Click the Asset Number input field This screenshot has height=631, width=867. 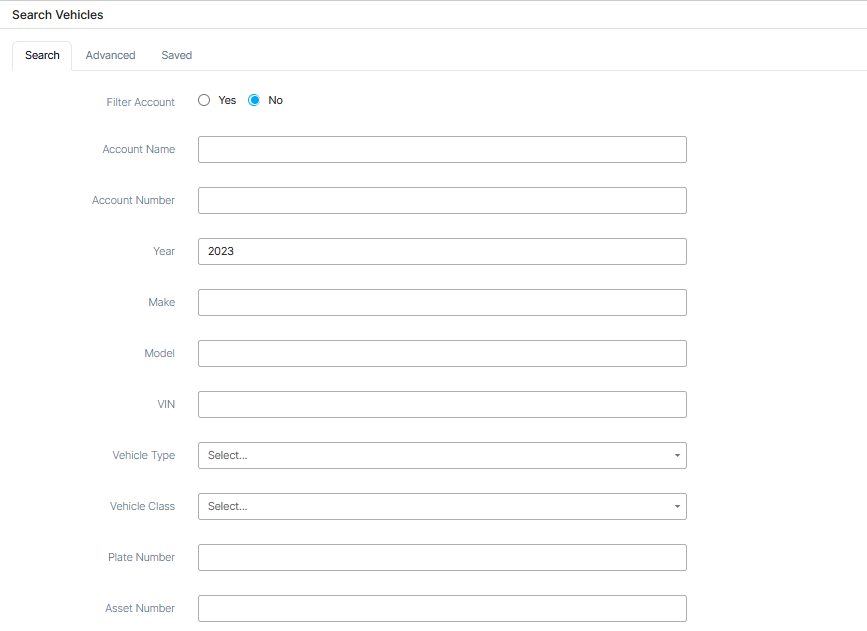pos(442,609)
